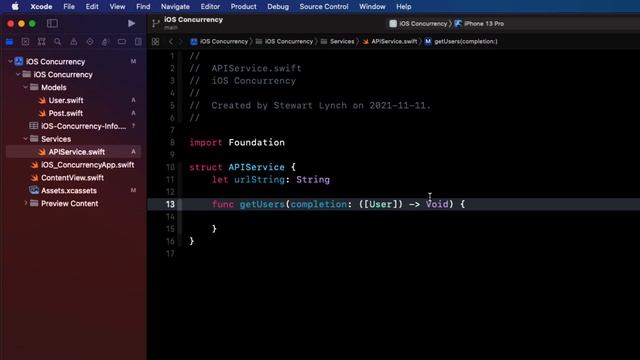Image resolution: width=640 pixels, height=360 pixels.
Task: Collapse the root iOS Concurrency project
Action: click(x=10, y=61)
